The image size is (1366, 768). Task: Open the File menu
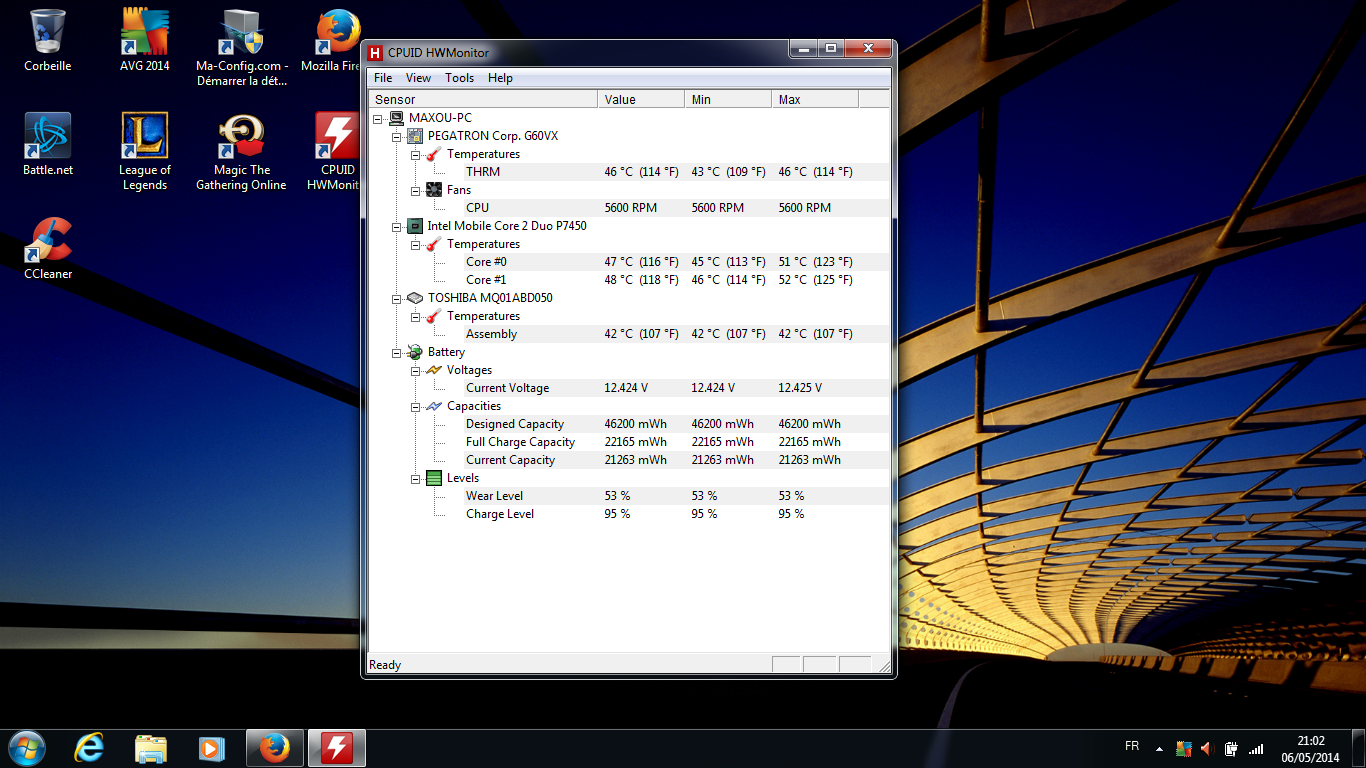coord(383,78)
